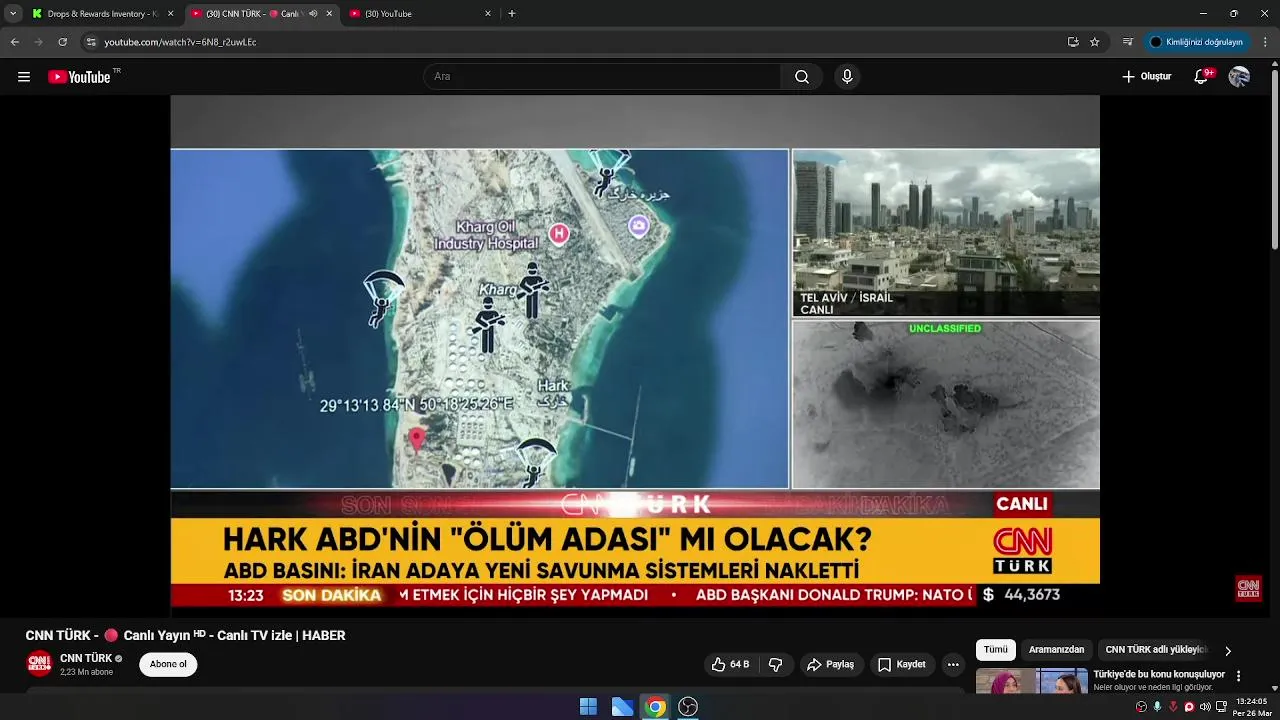Open the account avatar menu
The image size is (1280, 720).
pyautogui.click(x=1239, y=77)
